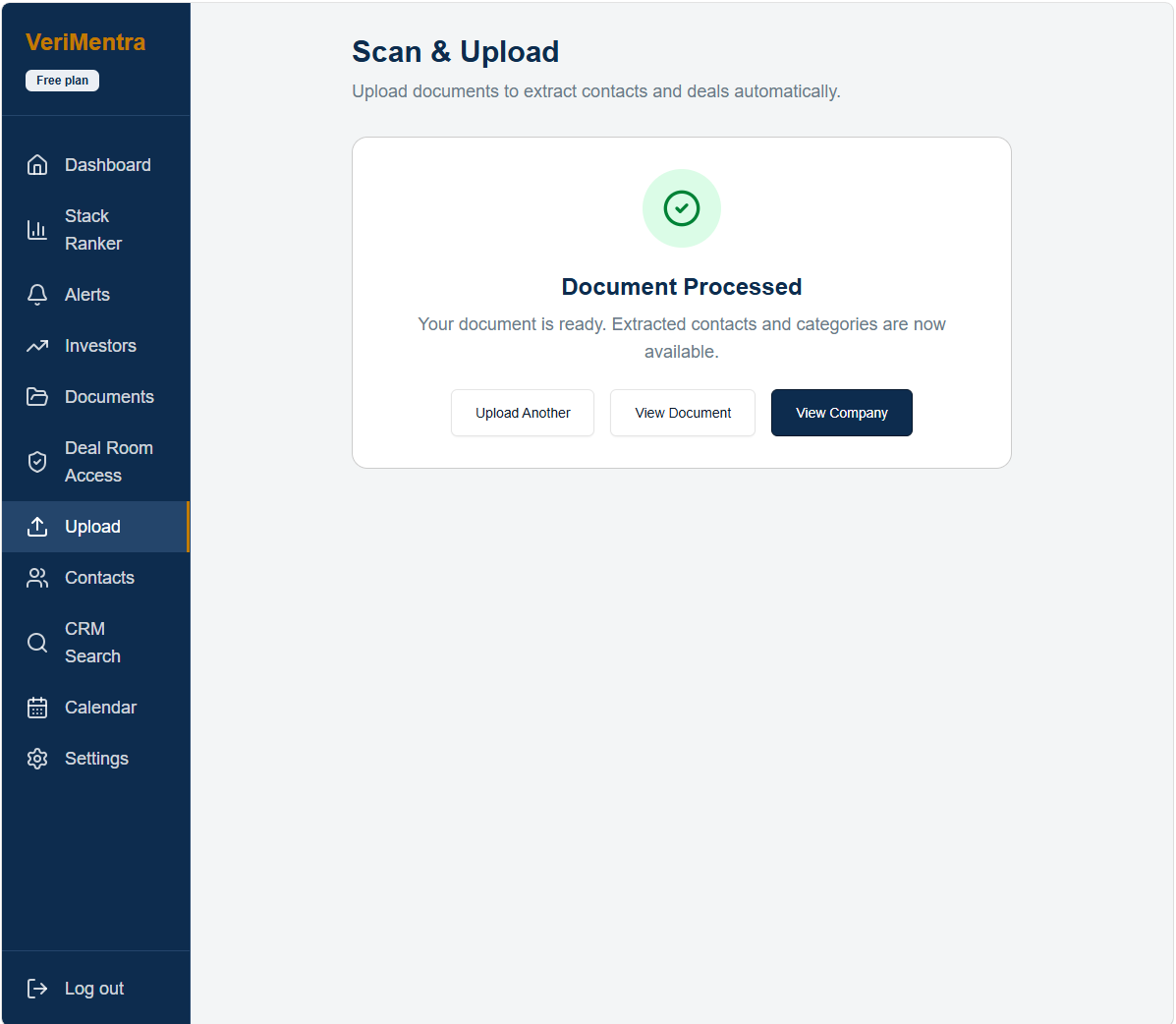The image size is (1176, 1024).
Task: Click the Calendar icon in sidebar
Action: pyautogui.click(x=36, y=708)
